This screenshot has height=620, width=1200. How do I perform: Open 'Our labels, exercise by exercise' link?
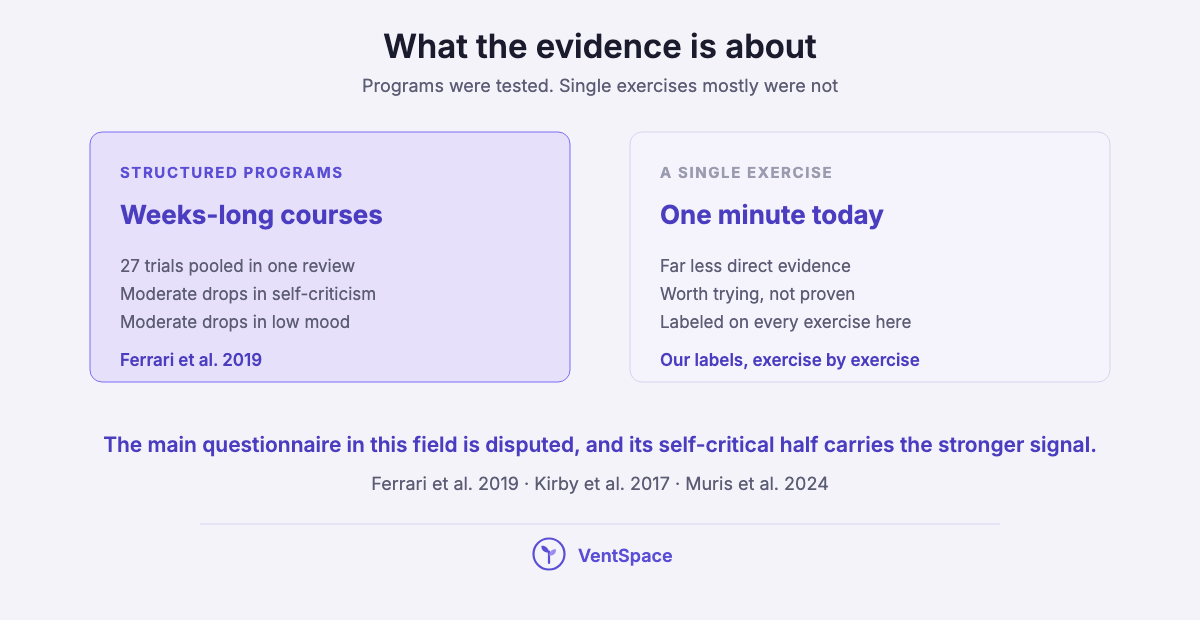[x=790, y=360]
